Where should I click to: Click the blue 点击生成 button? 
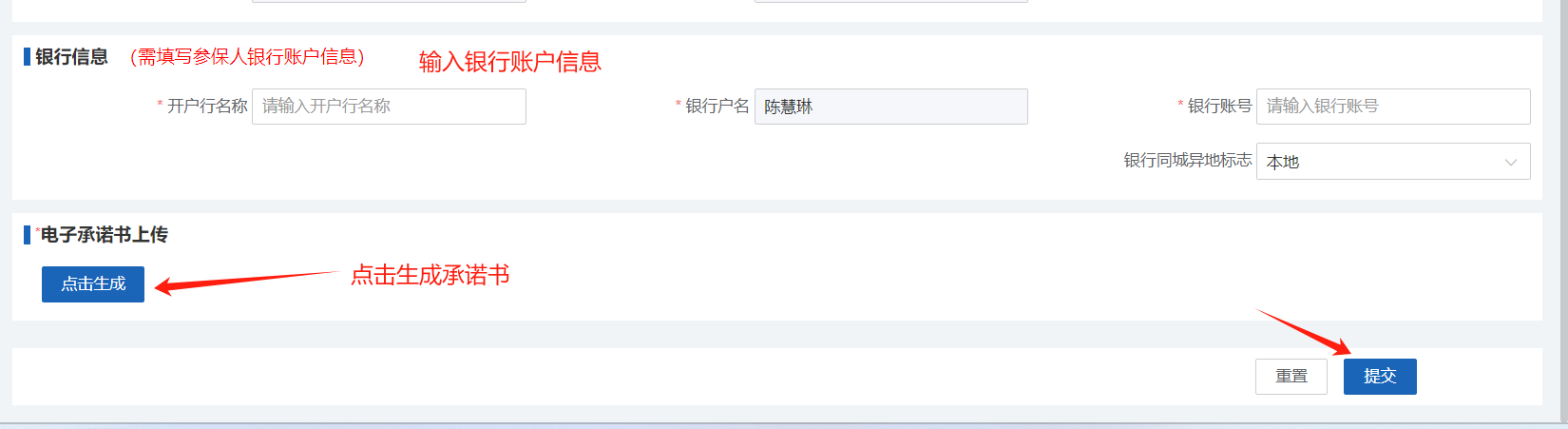click(93, 284)
